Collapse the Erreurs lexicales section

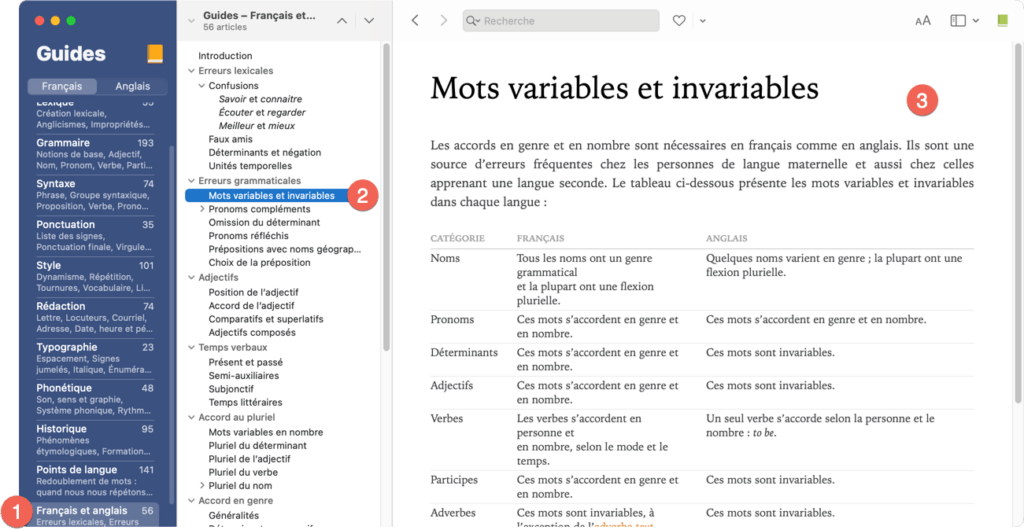[x=191, y=70]
